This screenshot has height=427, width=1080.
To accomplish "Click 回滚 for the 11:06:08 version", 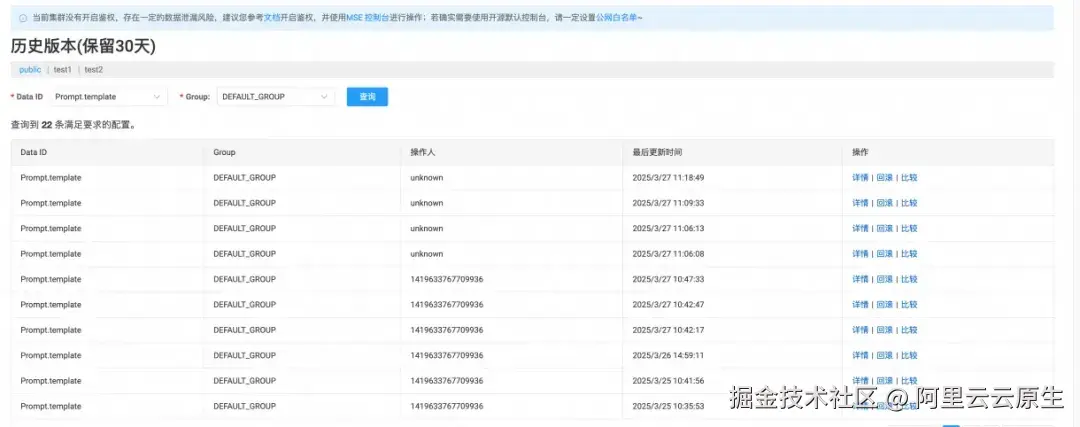I will 884,253.
